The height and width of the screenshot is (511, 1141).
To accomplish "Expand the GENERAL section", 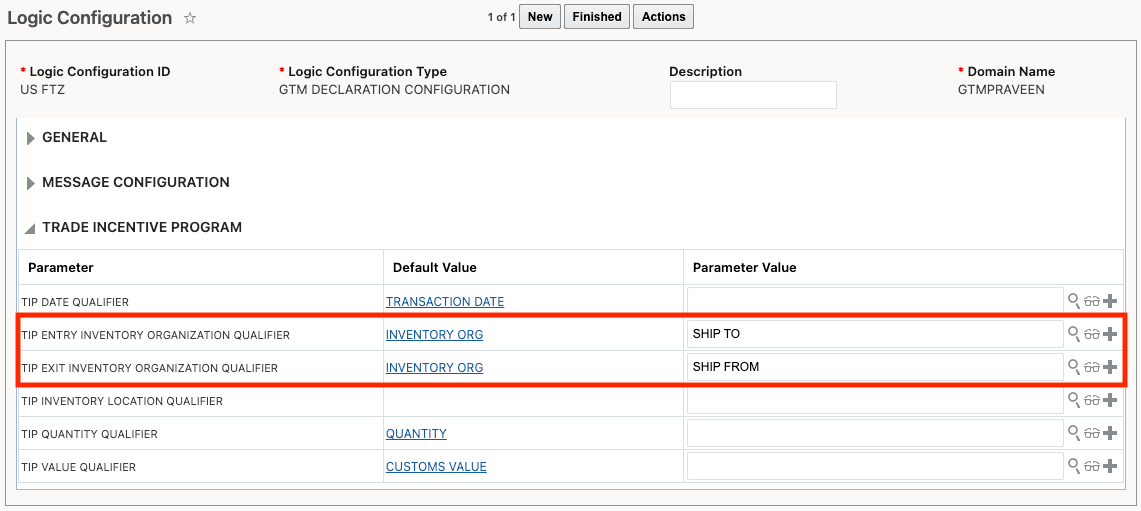I will point(31,138).
